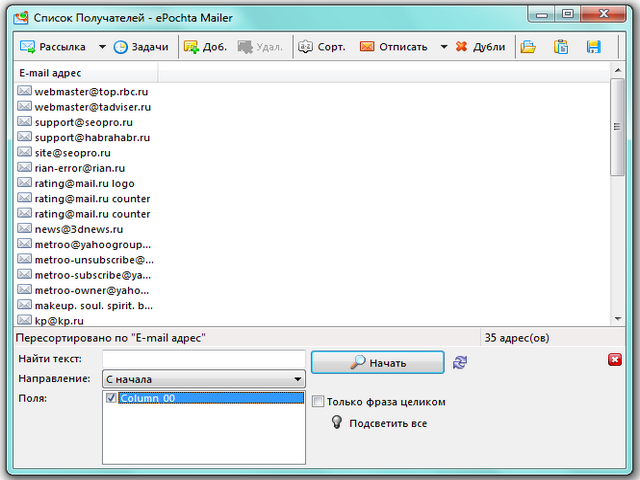Toggle the Column_00 checkbox
Image resolution: width=640 pixels, height=480 pixels.
(111, 398)
